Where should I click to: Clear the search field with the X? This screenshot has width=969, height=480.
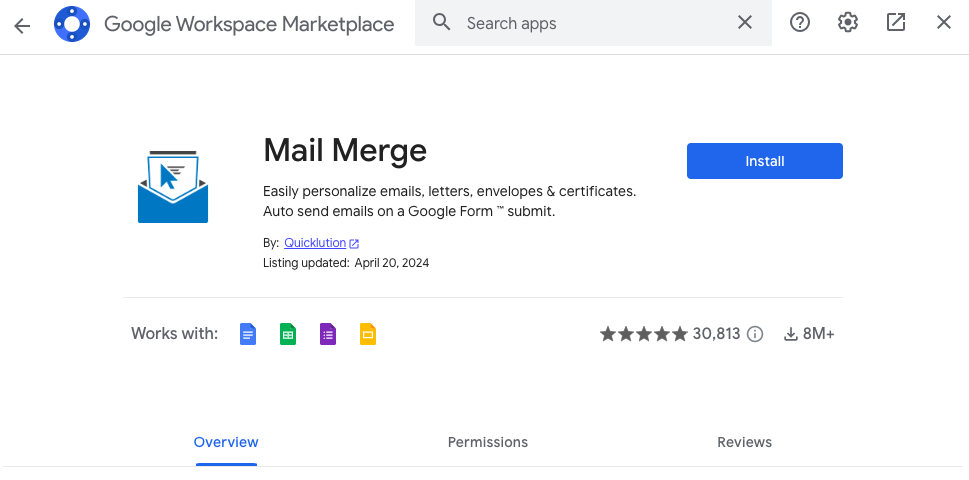(x=745, y=23)
